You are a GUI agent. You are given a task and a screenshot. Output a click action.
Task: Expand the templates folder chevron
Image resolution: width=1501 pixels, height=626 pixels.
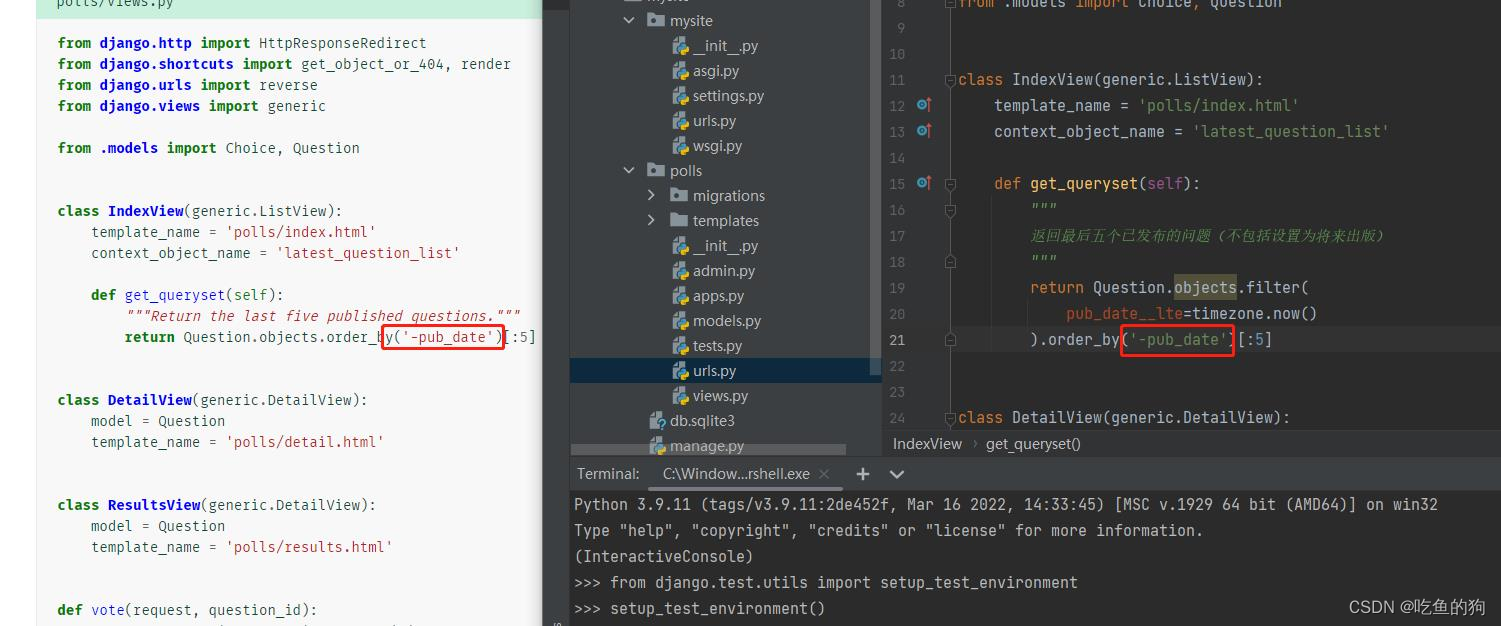(x=651, y=220)
